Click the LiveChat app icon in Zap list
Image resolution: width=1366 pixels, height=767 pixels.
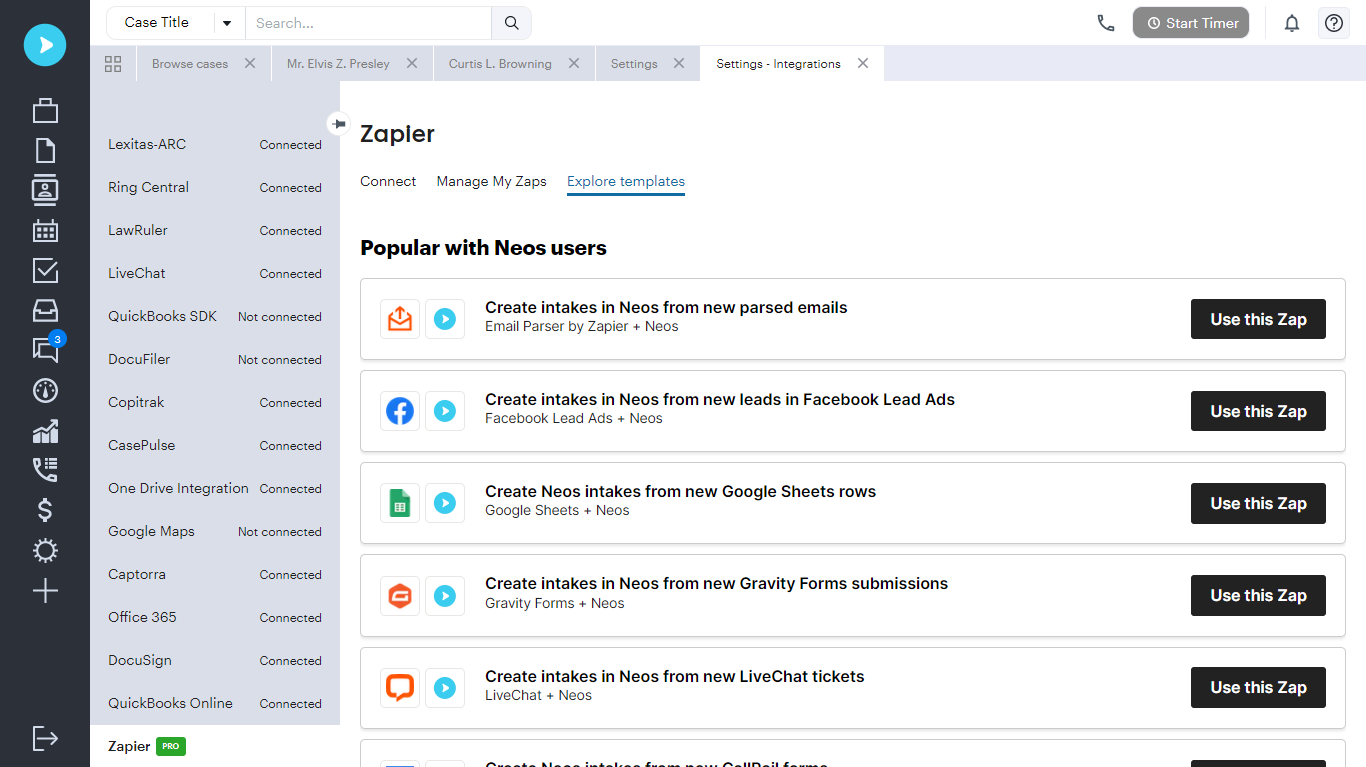pyautogui.click(x=400, y=688)
